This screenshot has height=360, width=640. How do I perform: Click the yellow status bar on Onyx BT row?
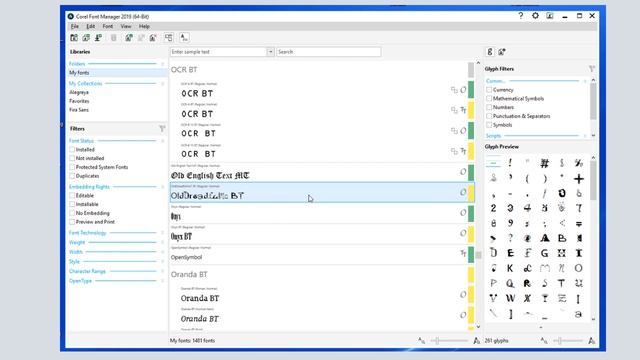[471, 233]
